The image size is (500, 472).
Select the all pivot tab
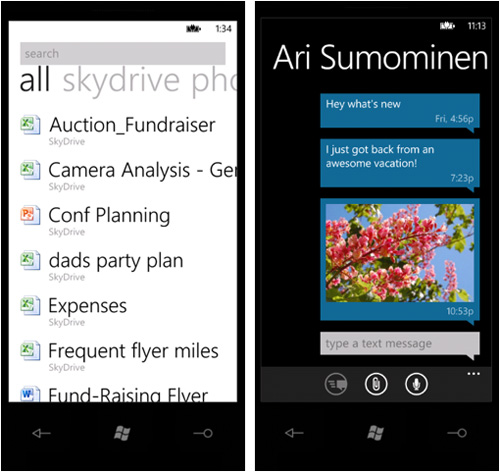pyautogui.click(x=35, y=79)
